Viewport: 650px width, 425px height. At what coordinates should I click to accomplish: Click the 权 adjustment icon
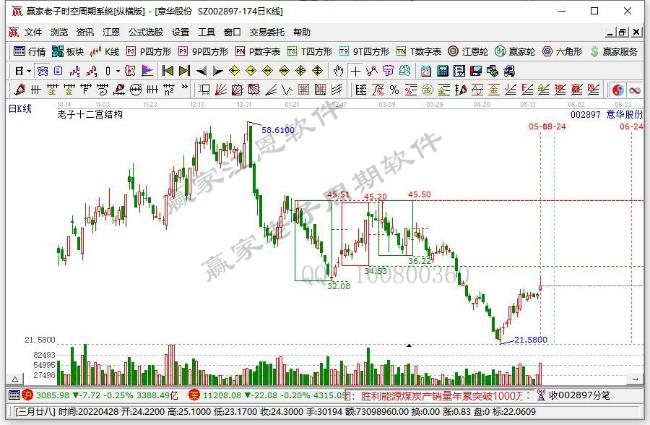130,71
